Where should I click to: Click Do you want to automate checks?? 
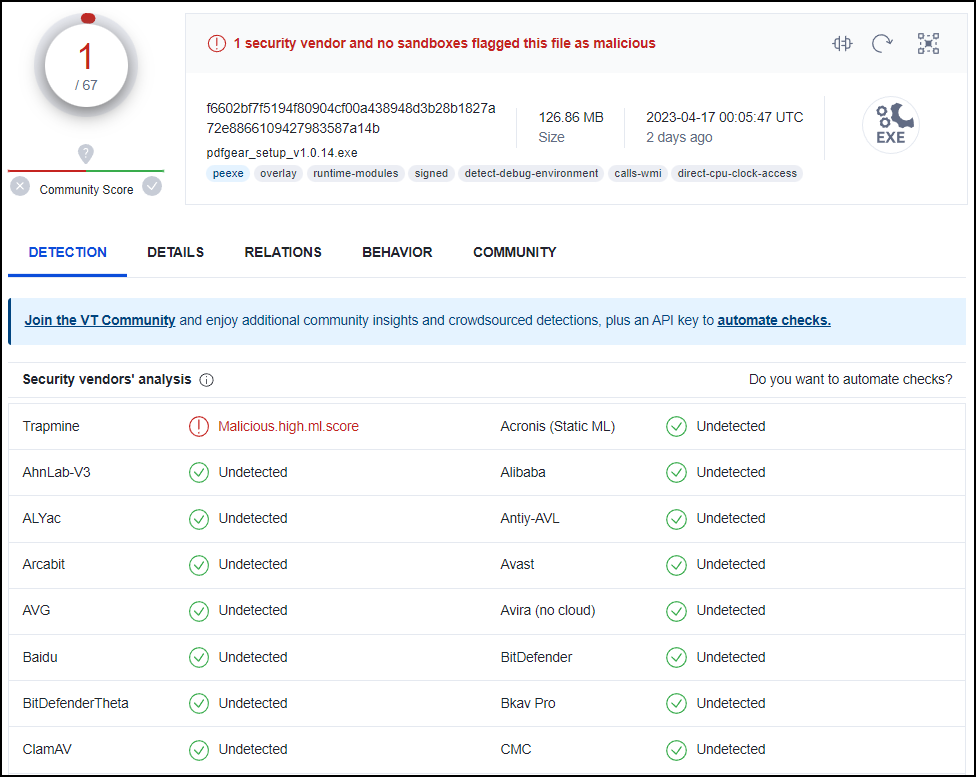coord(850,379)
